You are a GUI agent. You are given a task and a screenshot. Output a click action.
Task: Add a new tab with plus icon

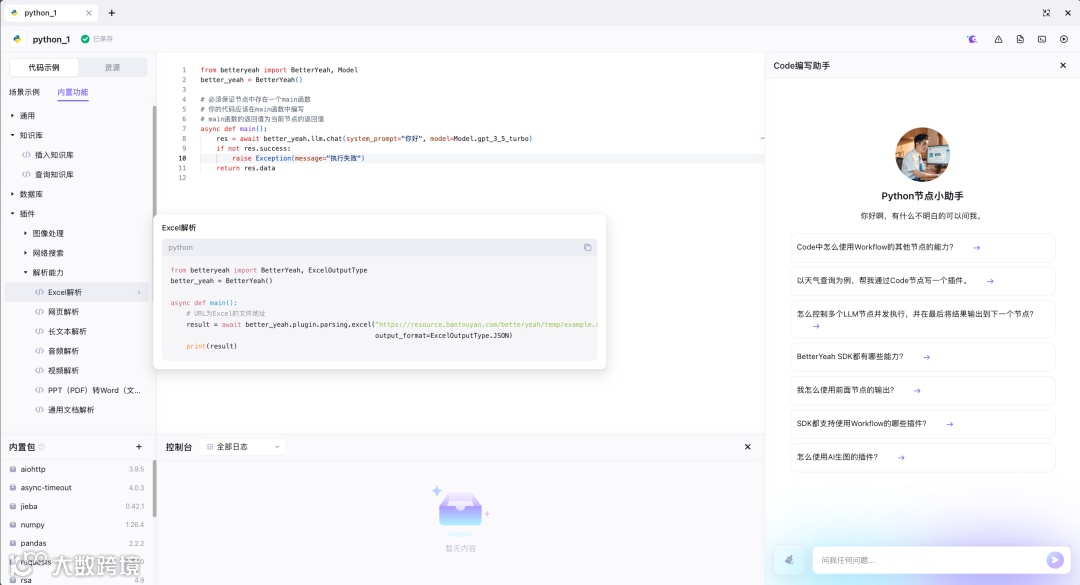112,13
